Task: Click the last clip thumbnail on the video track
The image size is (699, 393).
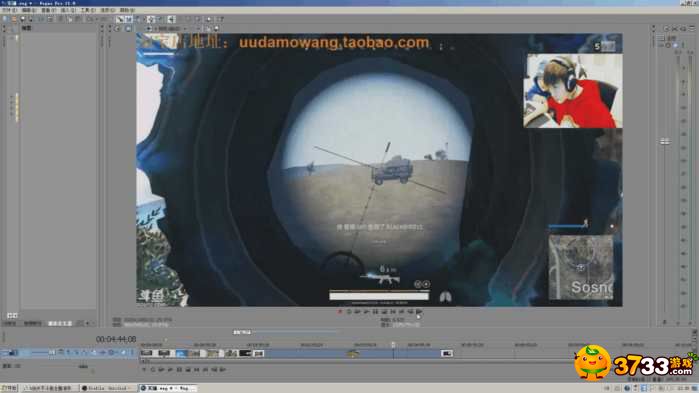Action: [447, 353]
